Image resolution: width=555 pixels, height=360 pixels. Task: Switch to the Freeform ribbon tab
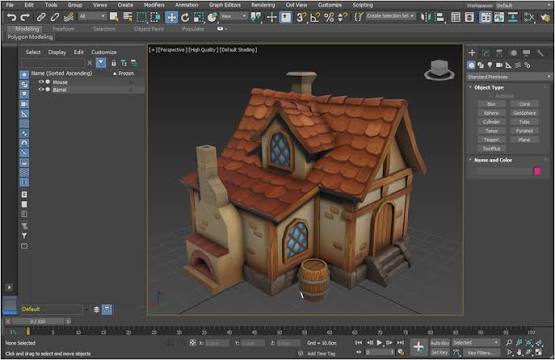(63, 29)
